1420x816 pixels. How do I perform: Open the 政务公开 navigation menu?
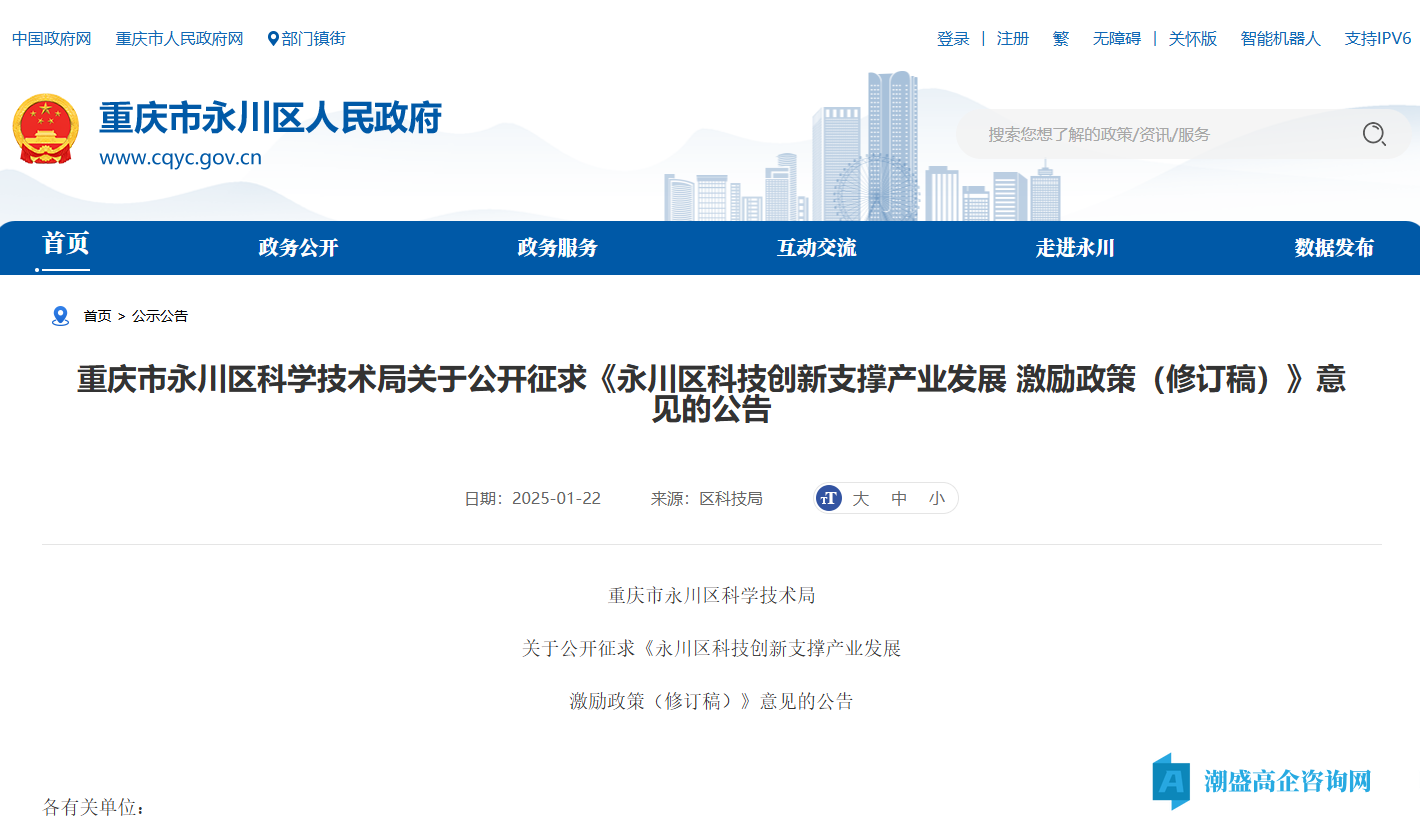pos(298,248)
